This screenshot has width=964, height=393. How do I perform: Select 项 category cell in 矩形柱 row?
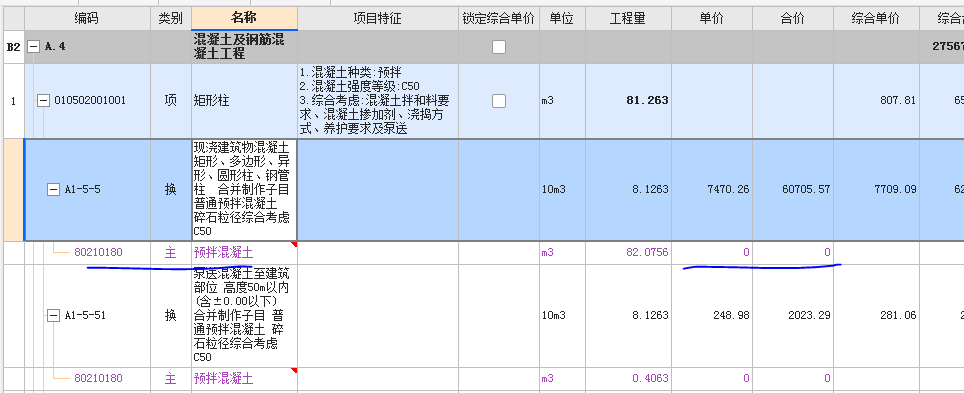[x=171, y=101]
